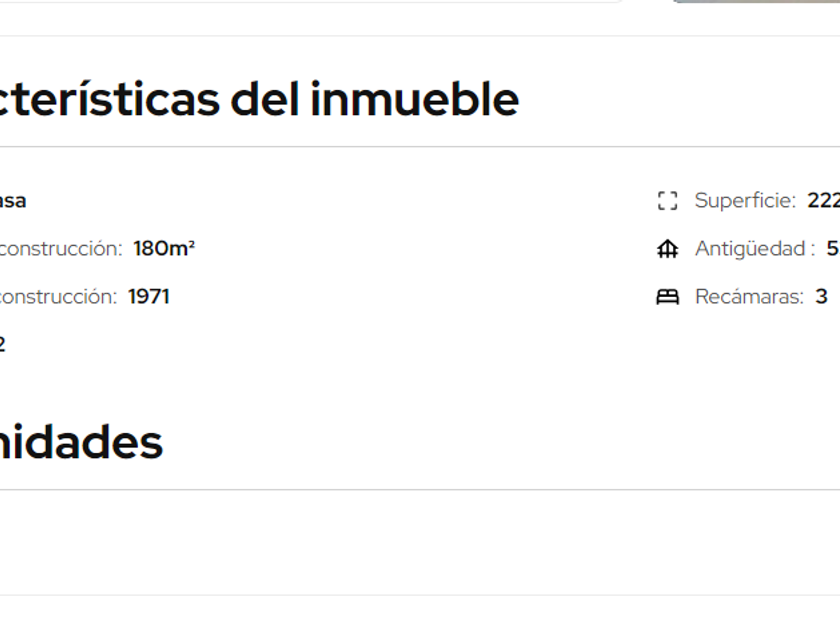Click the value next to Antigüedad

coord(833,249)
